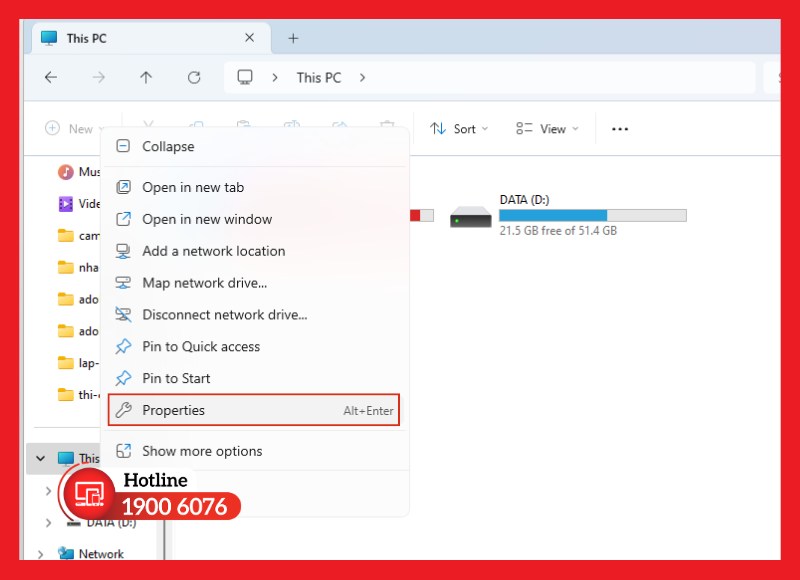The image size is (800, 580).
Task: Choose Pin to Quick access
Action: pos(255,346)
